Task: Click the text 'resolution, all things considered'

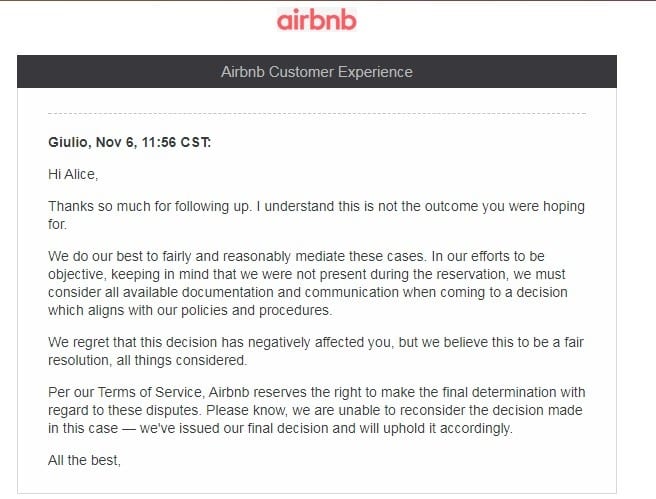Action: [147, 361]
